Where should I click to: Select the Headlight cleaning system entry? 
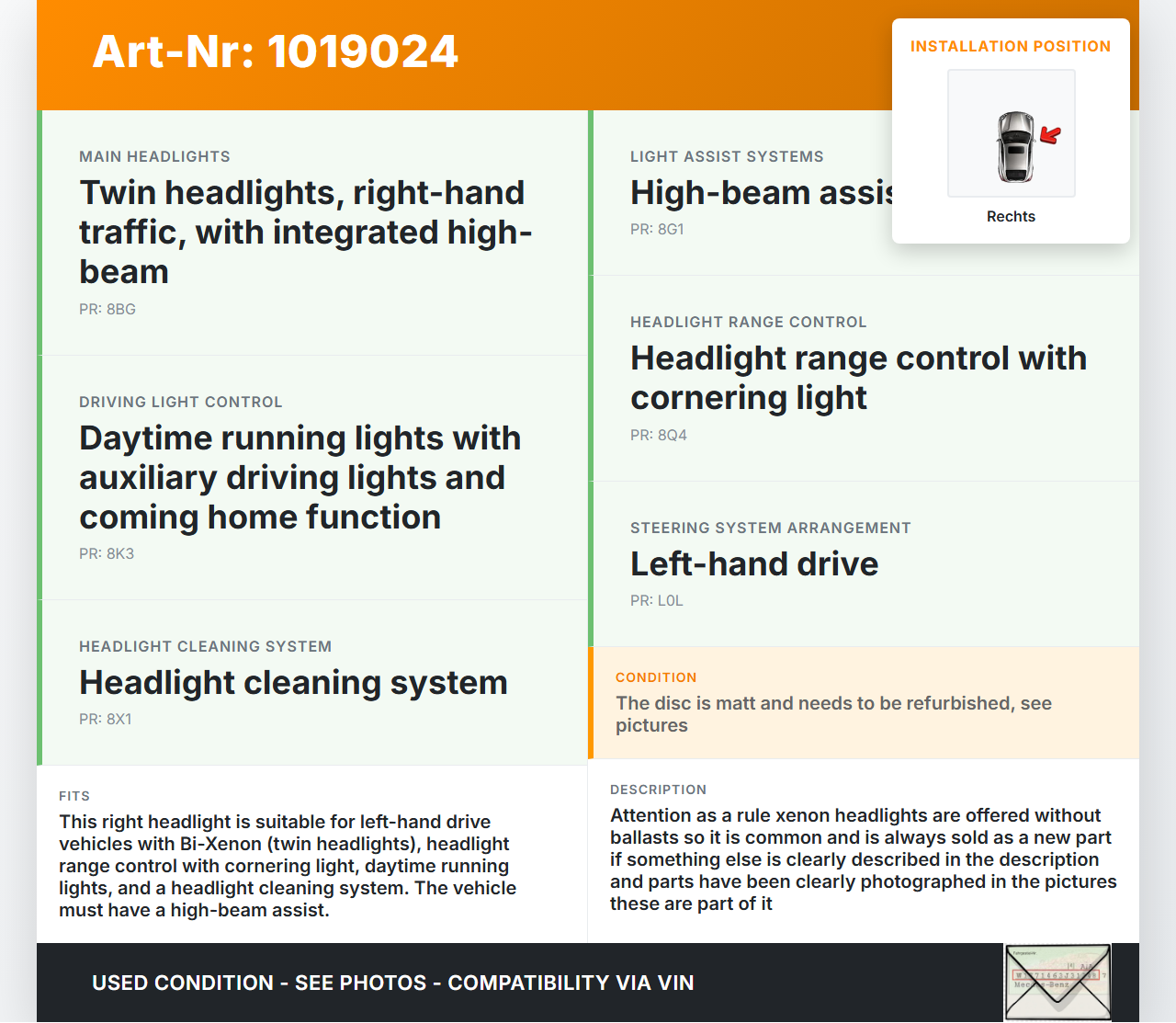[293, 683]
